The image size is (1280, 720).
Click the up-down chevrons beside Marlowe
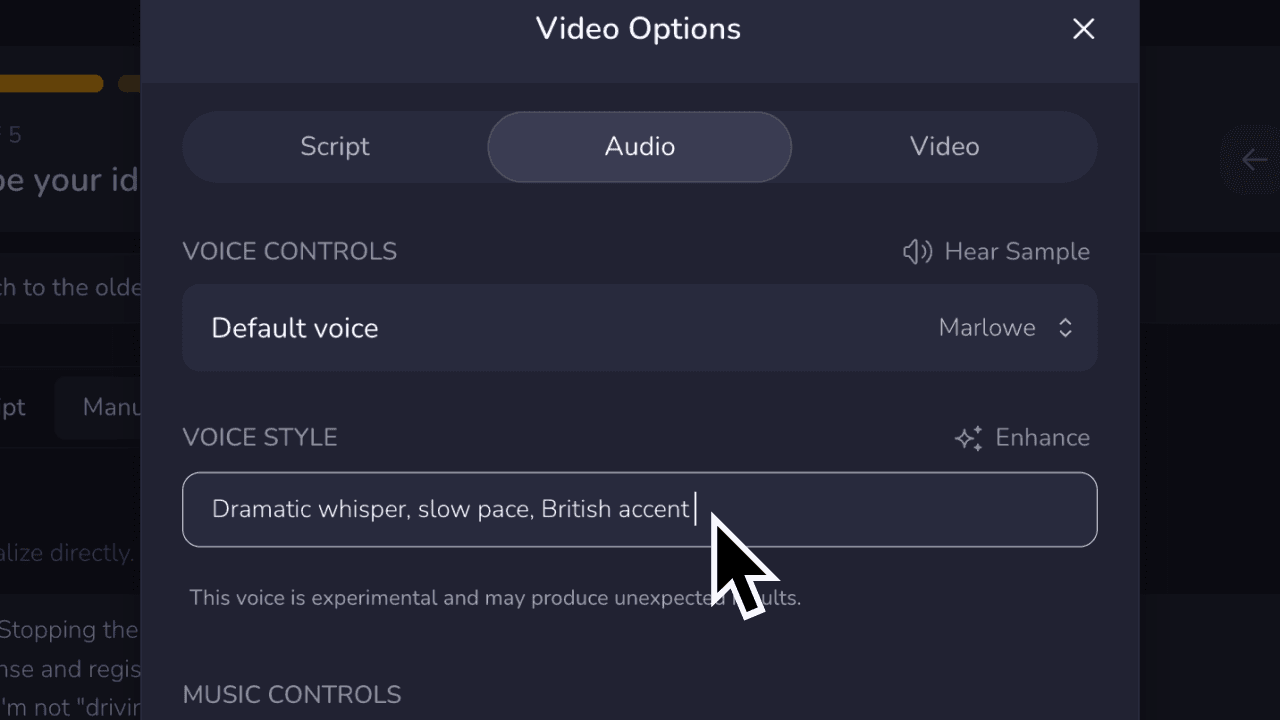1065,328
